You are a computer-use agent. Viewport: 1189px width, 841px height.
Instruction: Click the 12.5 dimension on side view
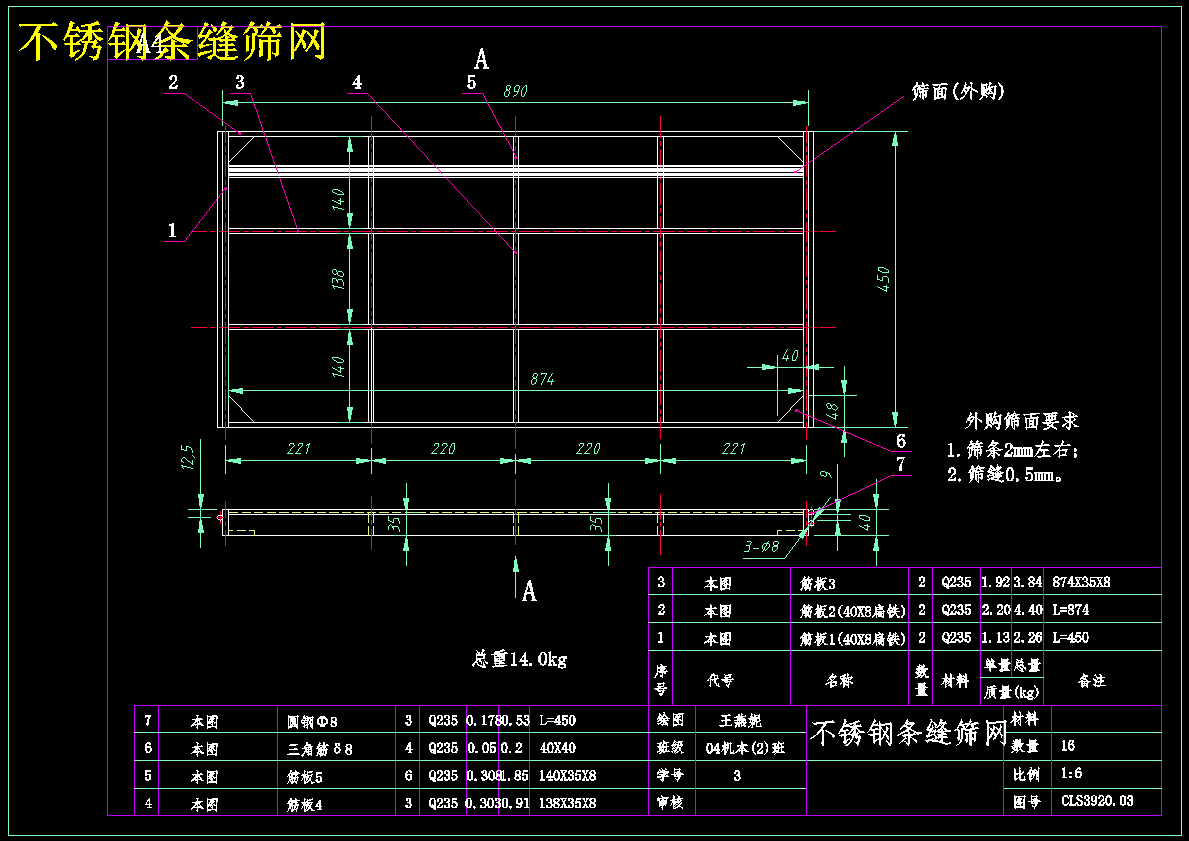click(188, 457)
